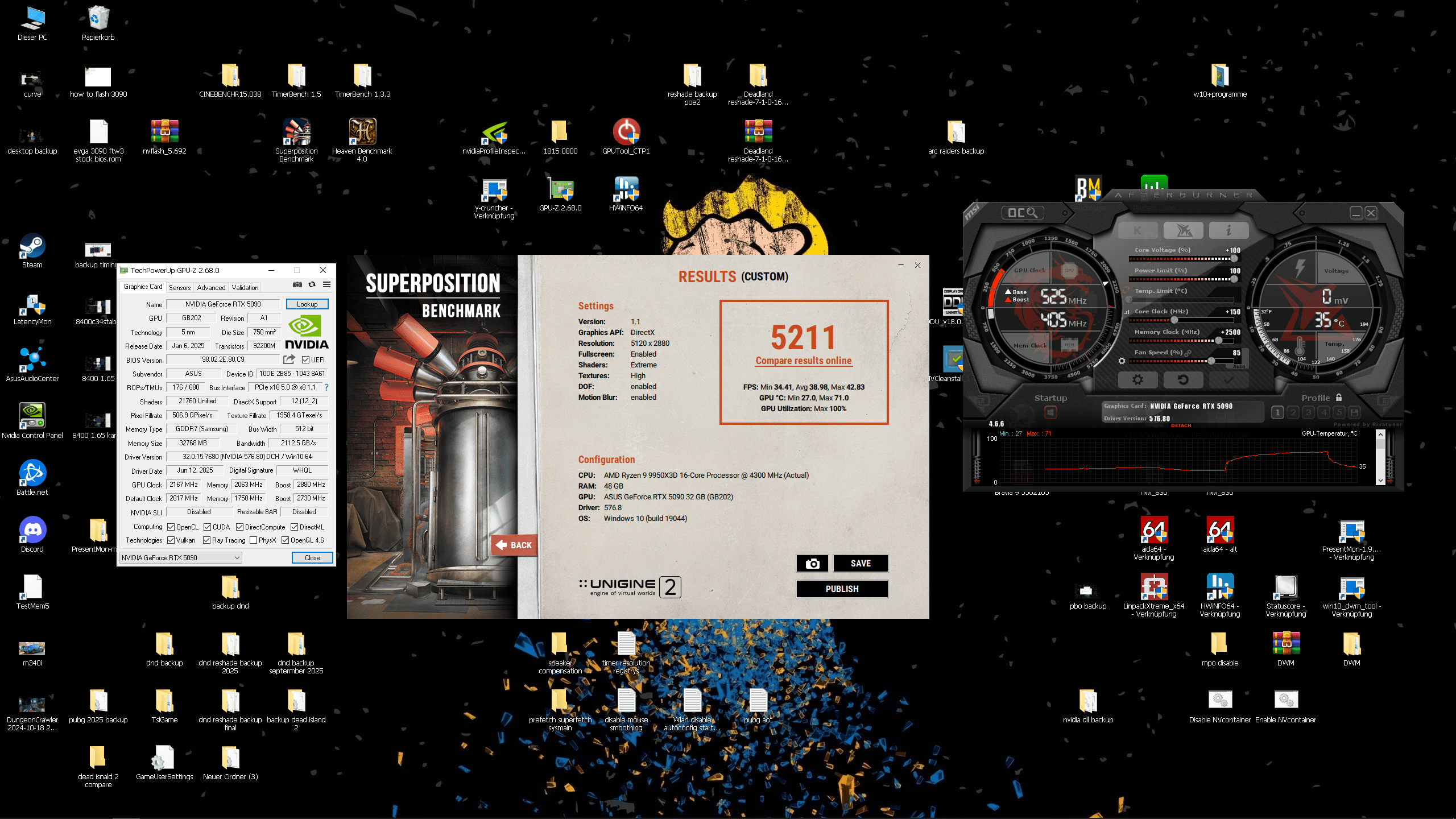Click Compare results online link
Viewport: 1456px width, 819px height.
click(803, 361)
